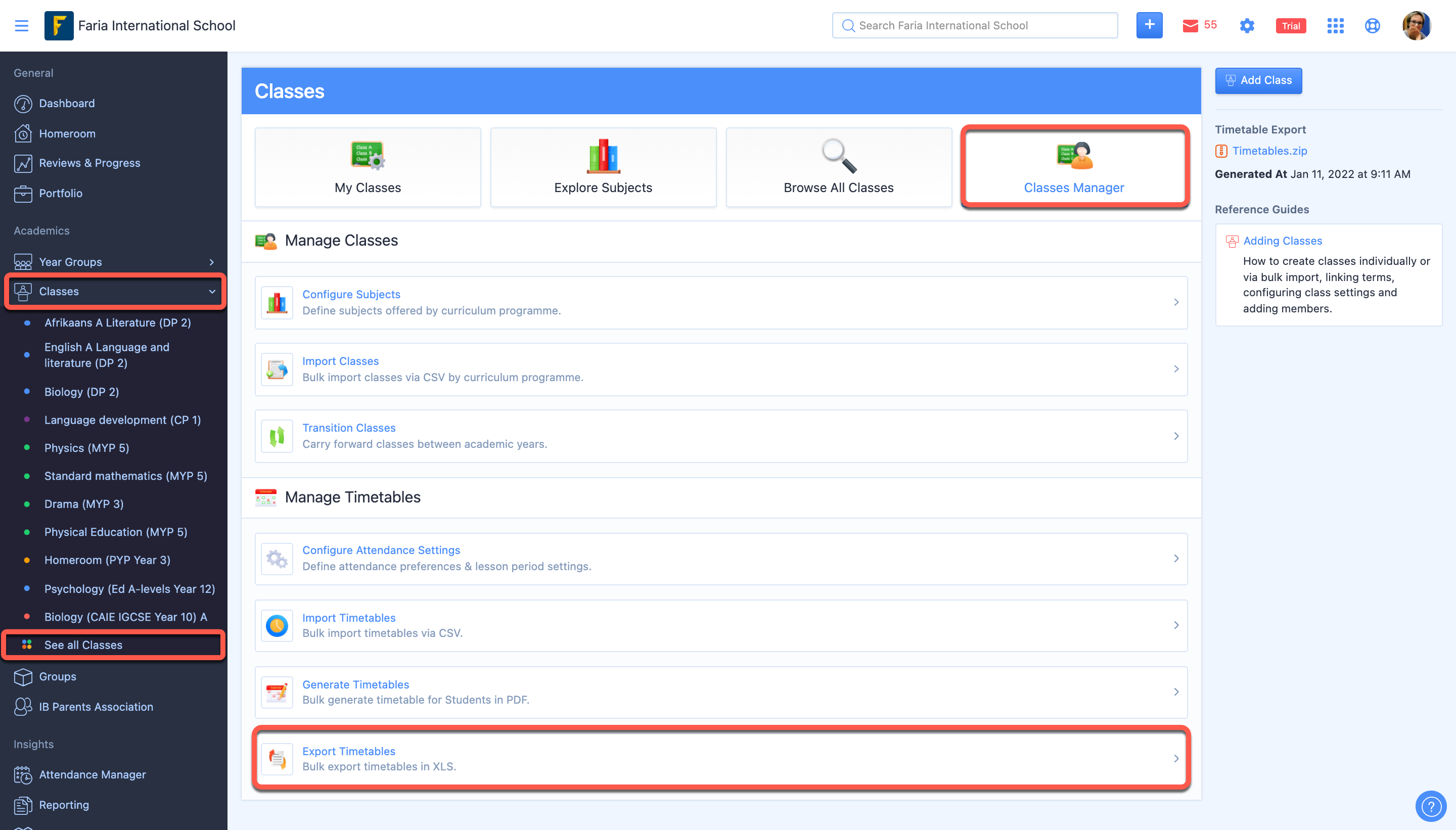Open the settings gear icon
Viewport: 1456px width, 830px height.
click(x=1247, y=26)
